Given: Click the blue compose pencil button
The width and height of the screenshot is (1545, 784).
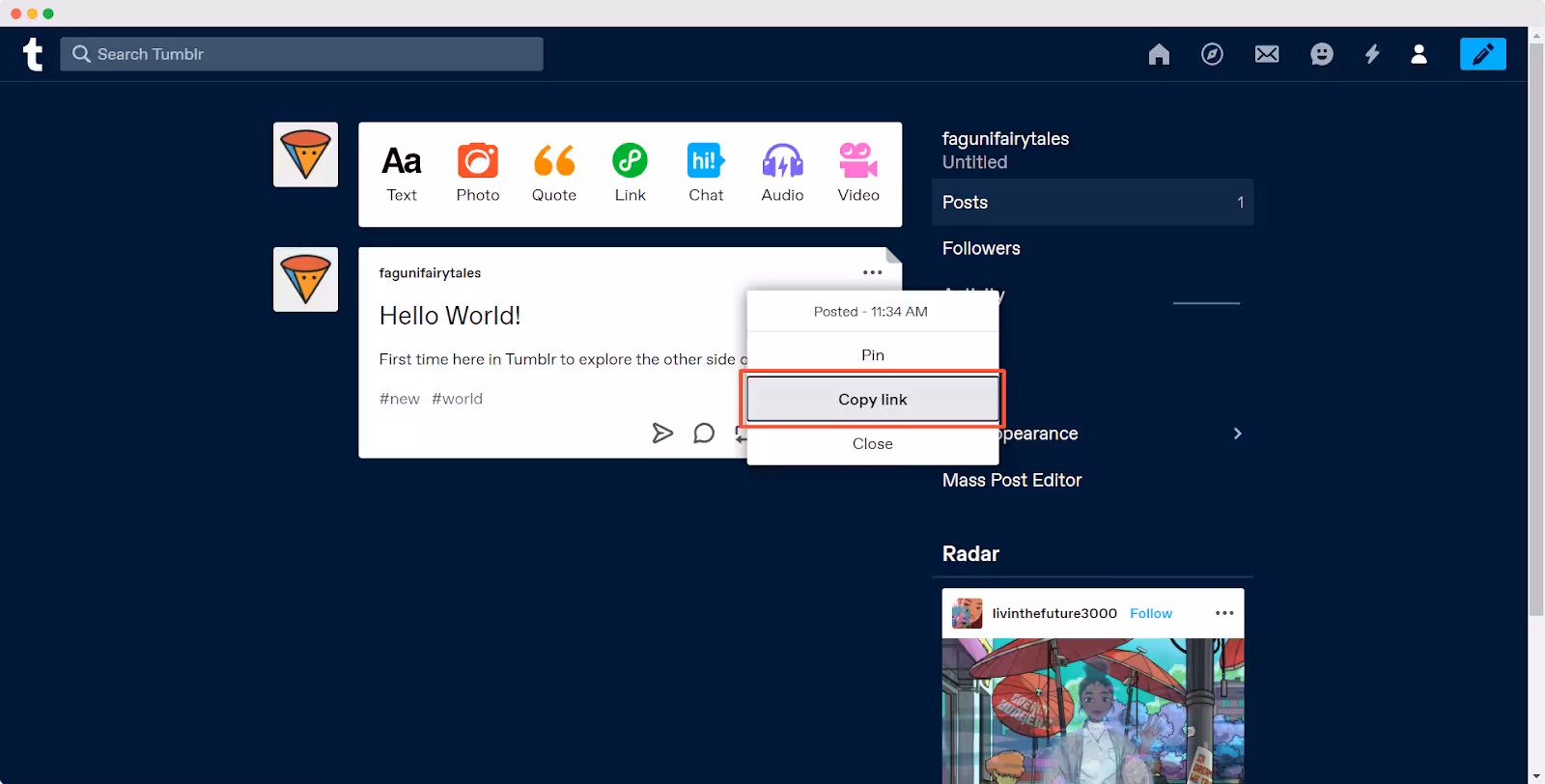Looking at the screenshot, I should [x=1483, y=53].
